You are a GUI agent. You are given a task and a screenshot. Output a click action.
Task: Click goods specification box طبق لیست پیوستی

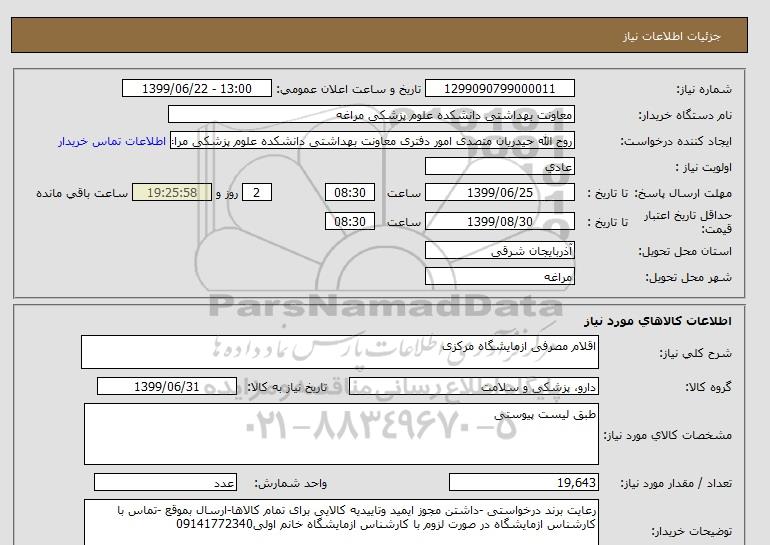[341, 434]
